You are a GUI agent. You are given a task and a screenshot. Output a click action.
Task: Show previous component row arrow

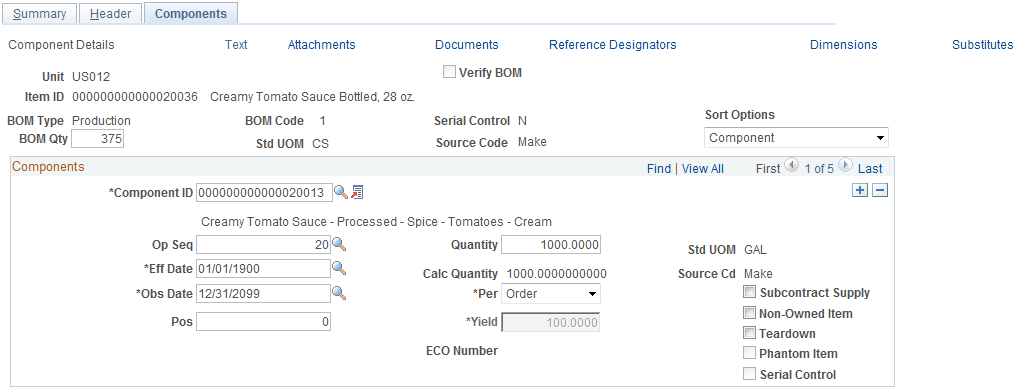pos(791,165)
